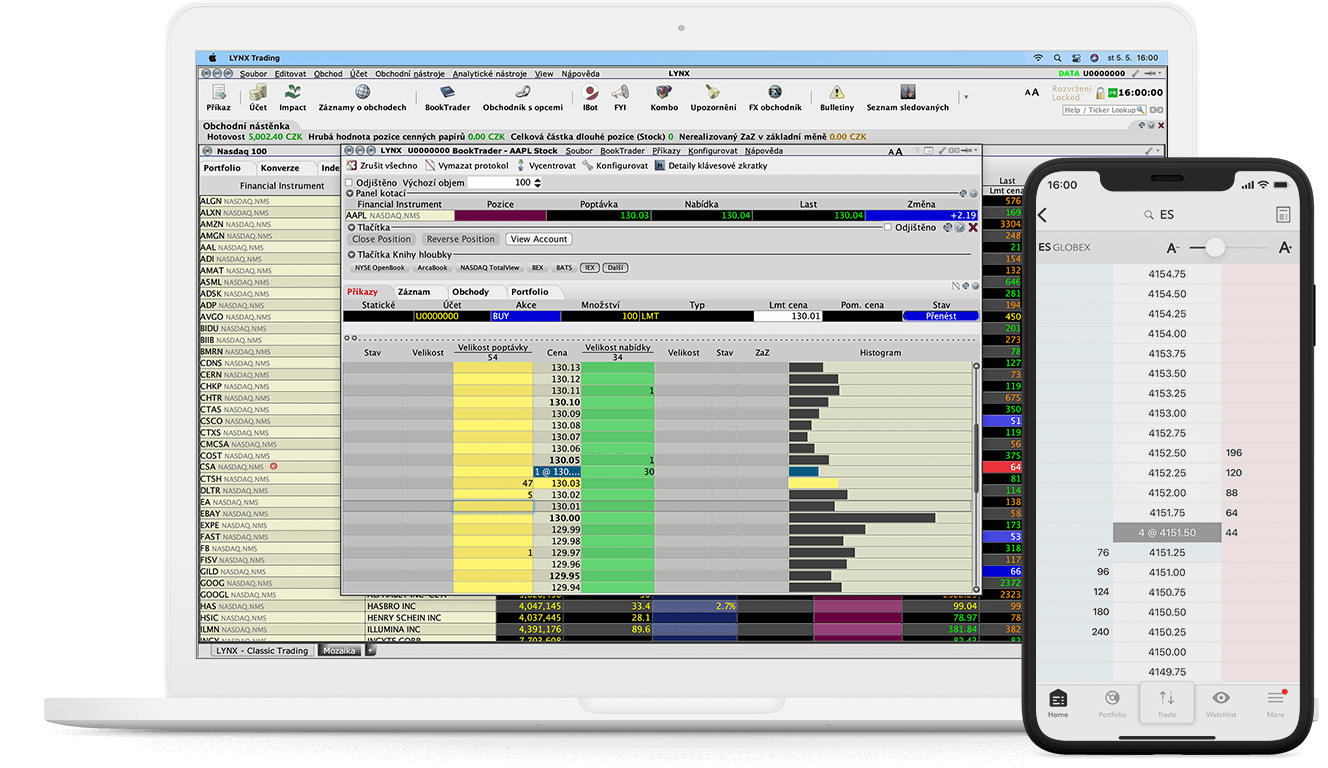Open the Bulletiny warnings
Viewport: 1328px width, 768px height.
pyautogui.click(x=837, y=97)
